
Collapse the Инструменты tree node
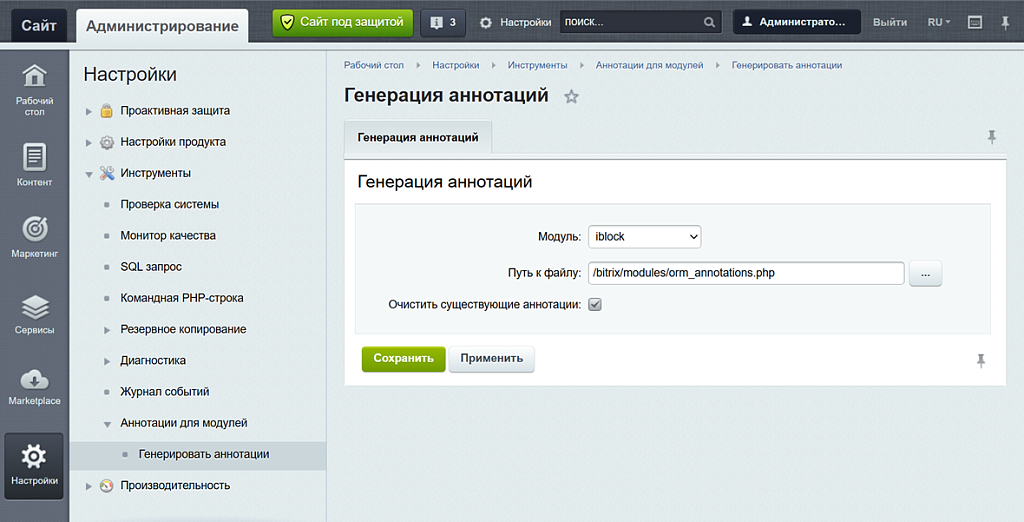coord(89,174)
